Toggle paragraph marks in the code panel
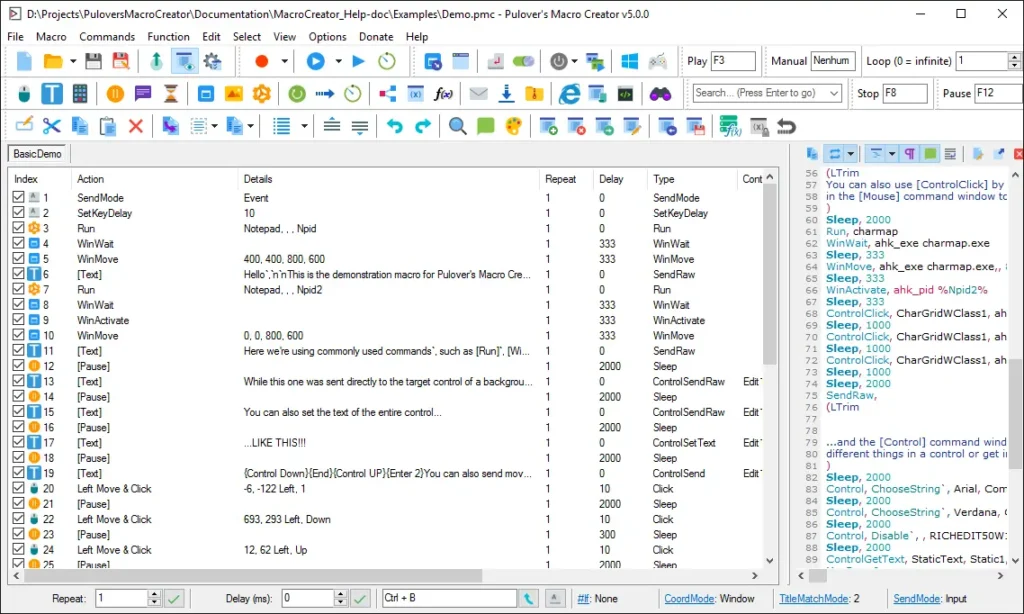1024x614 pixels. 911,153
